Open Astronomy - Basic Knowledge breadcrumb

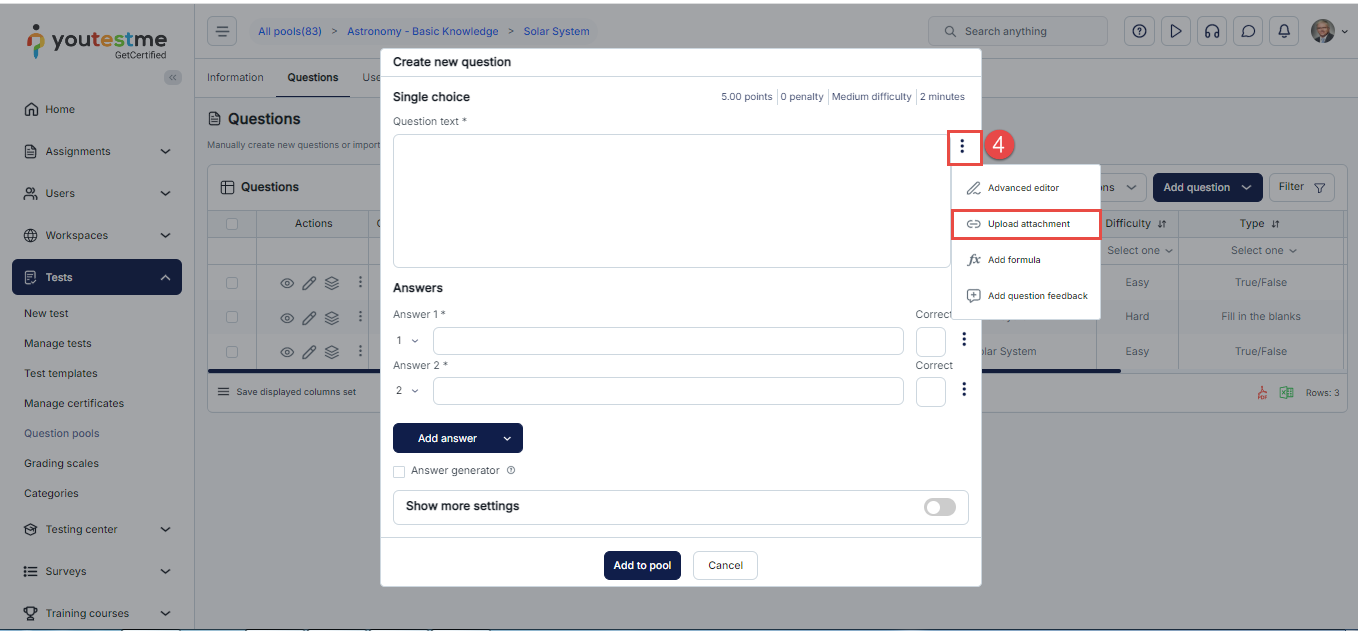pyautogui.click(x=422, y=31)
